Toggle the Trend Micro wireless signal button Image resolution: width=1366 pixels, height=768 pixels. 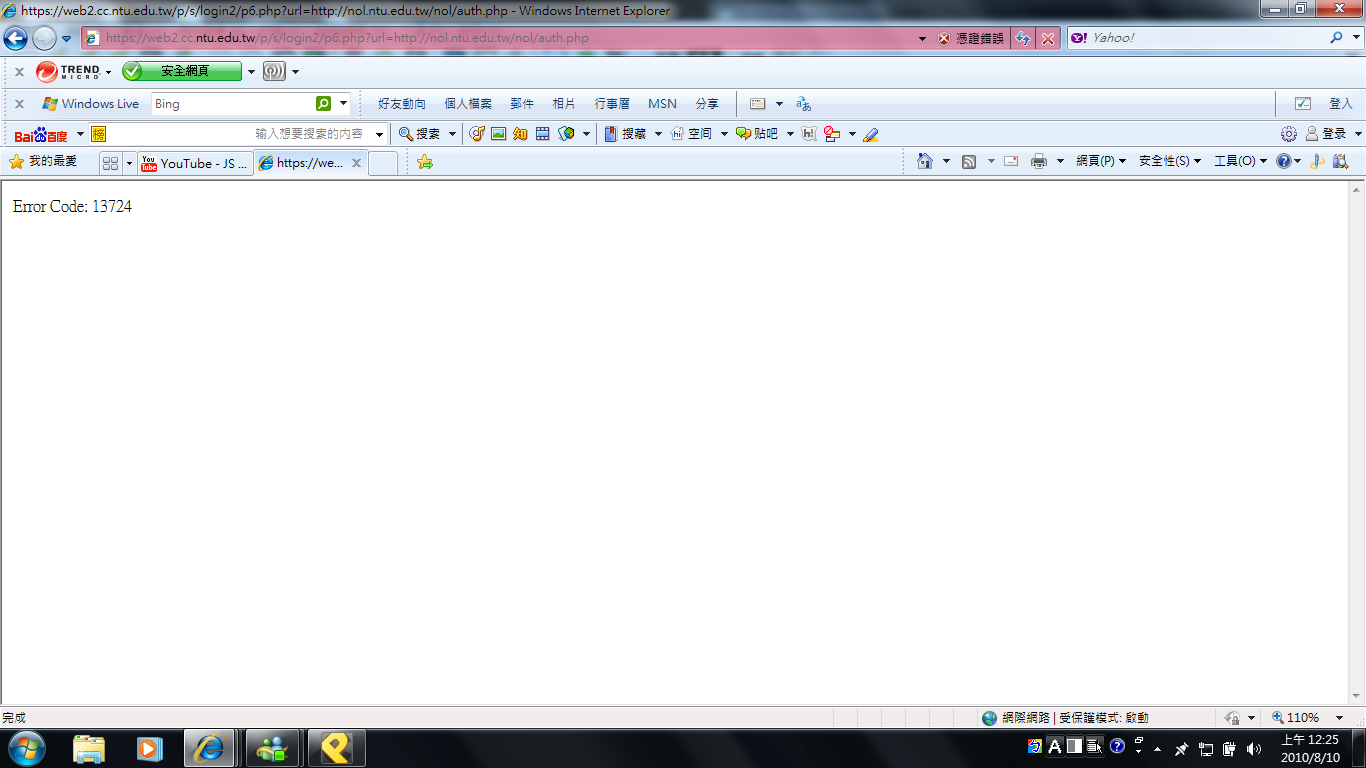[273, 71]
